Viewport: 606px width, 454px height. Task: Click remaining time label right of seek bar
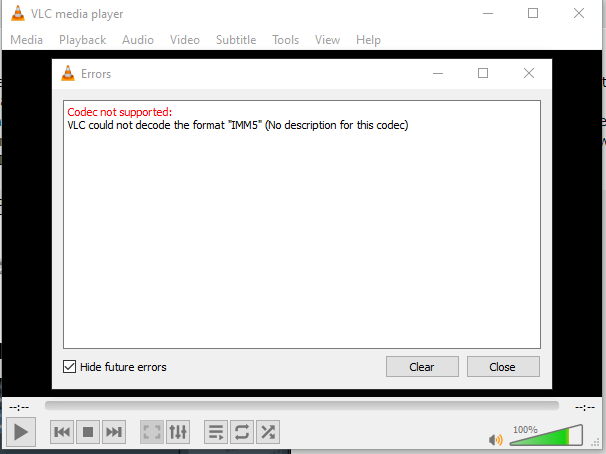(x=585, y=407)
